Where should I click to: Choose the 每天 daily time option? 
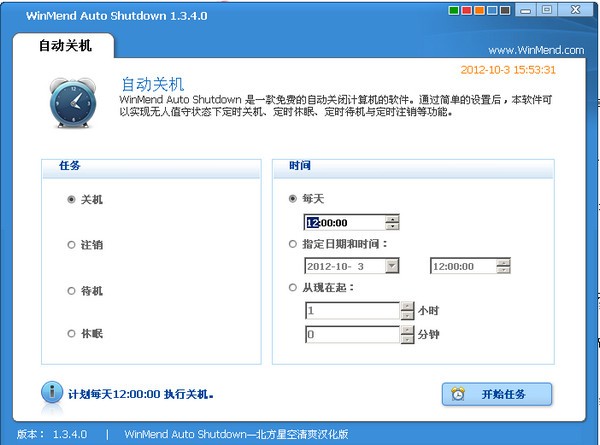coord(306,199)
